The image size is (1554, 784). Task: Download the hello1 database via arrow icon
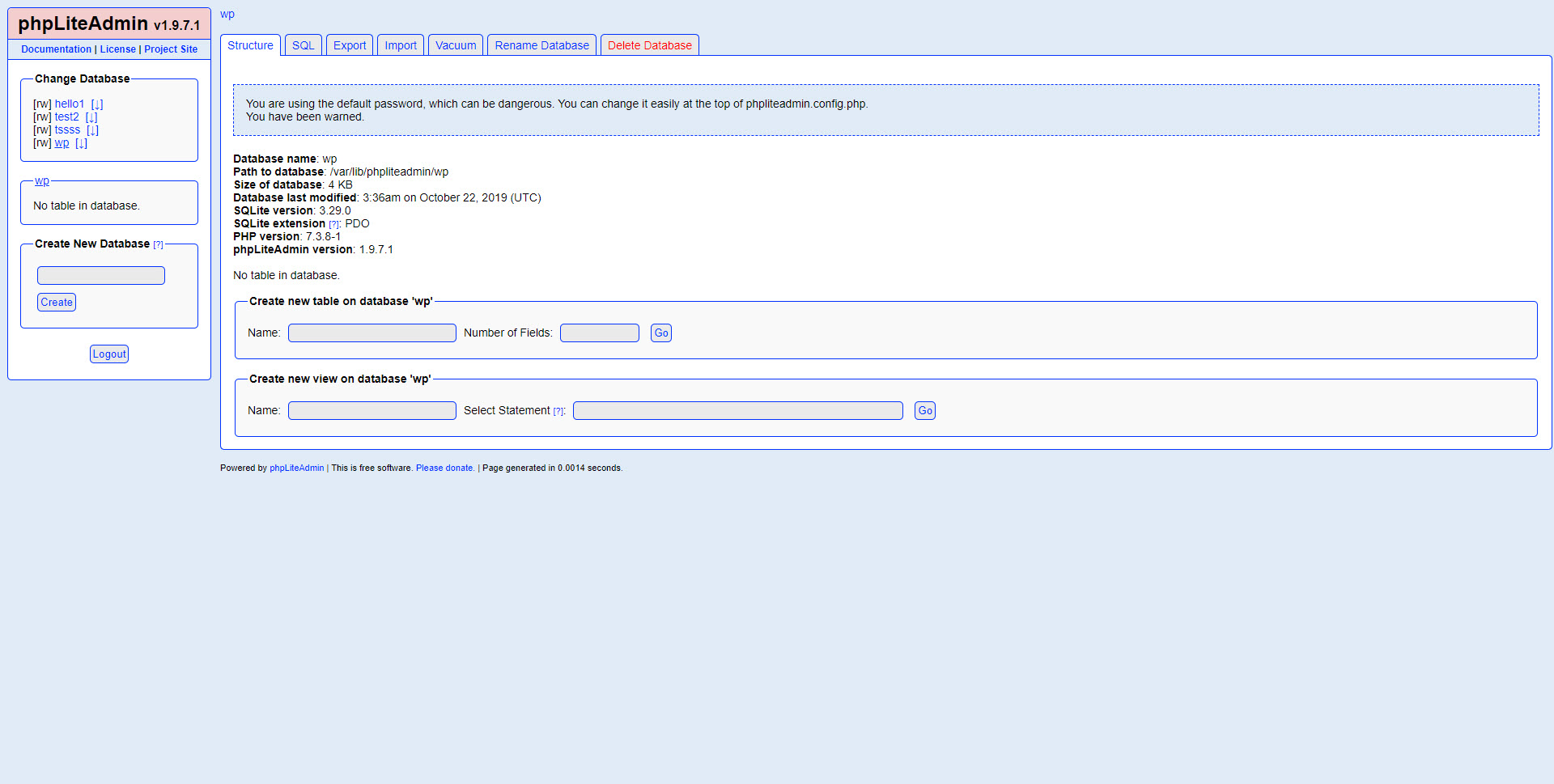[x=97, y=104]
